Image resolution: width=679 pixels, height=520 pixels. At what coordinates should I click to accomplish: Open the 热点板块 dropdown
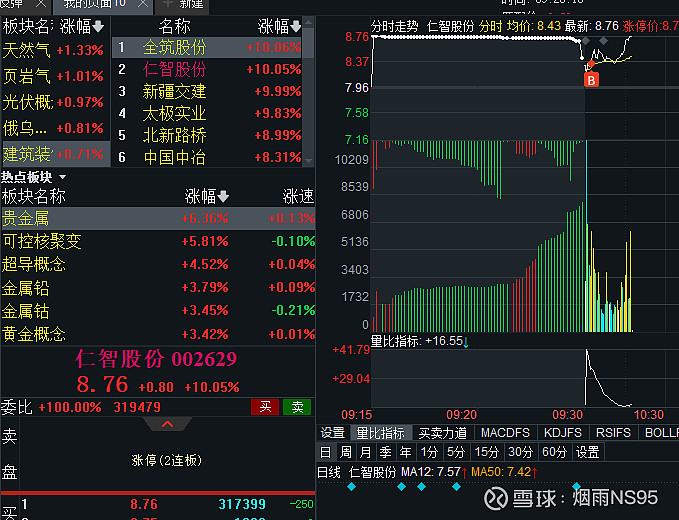click(x=63, y=177)
